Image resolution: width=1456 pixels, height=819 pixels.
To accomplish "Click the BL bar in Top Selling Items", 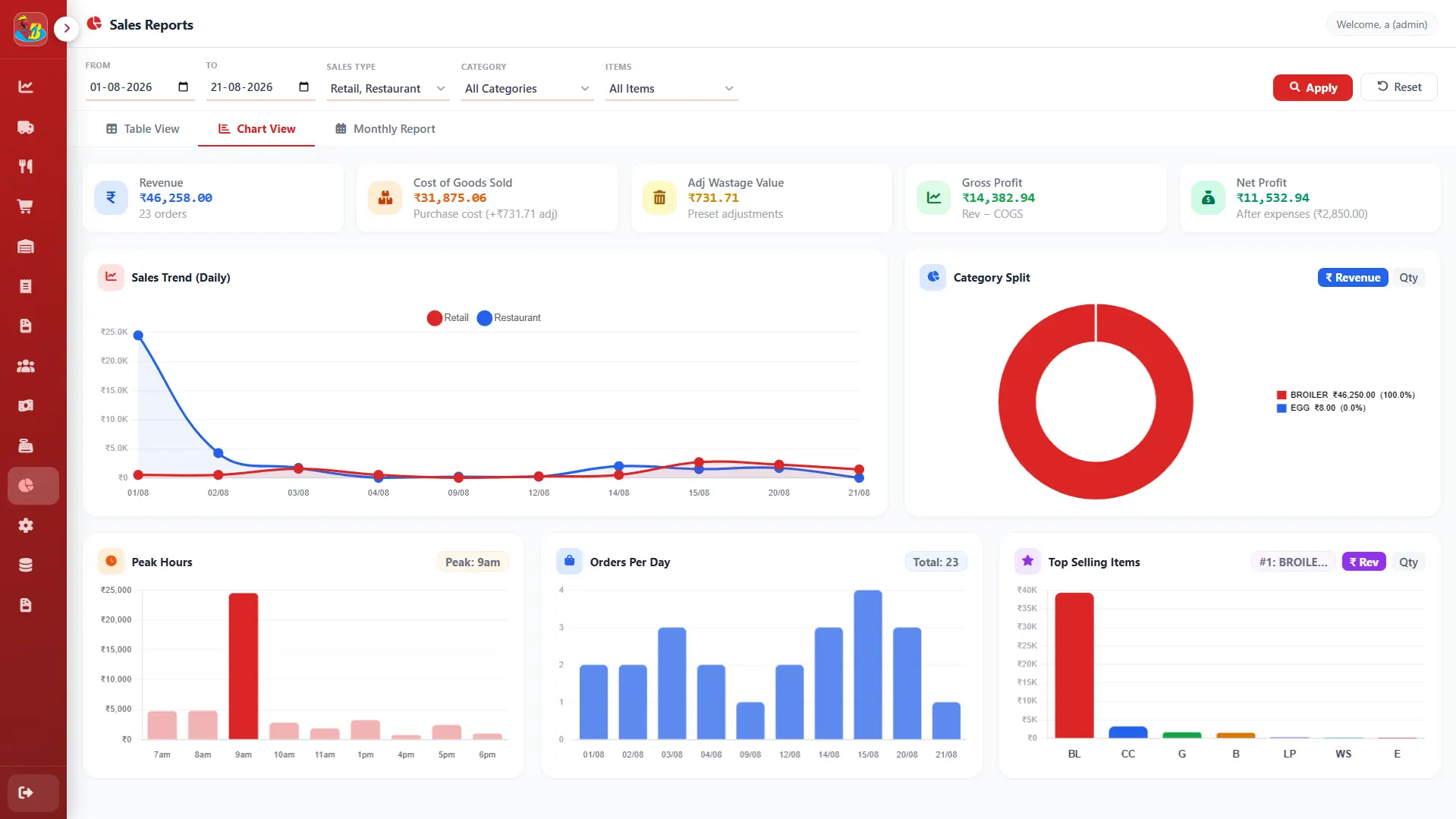I will (1074, 666).
